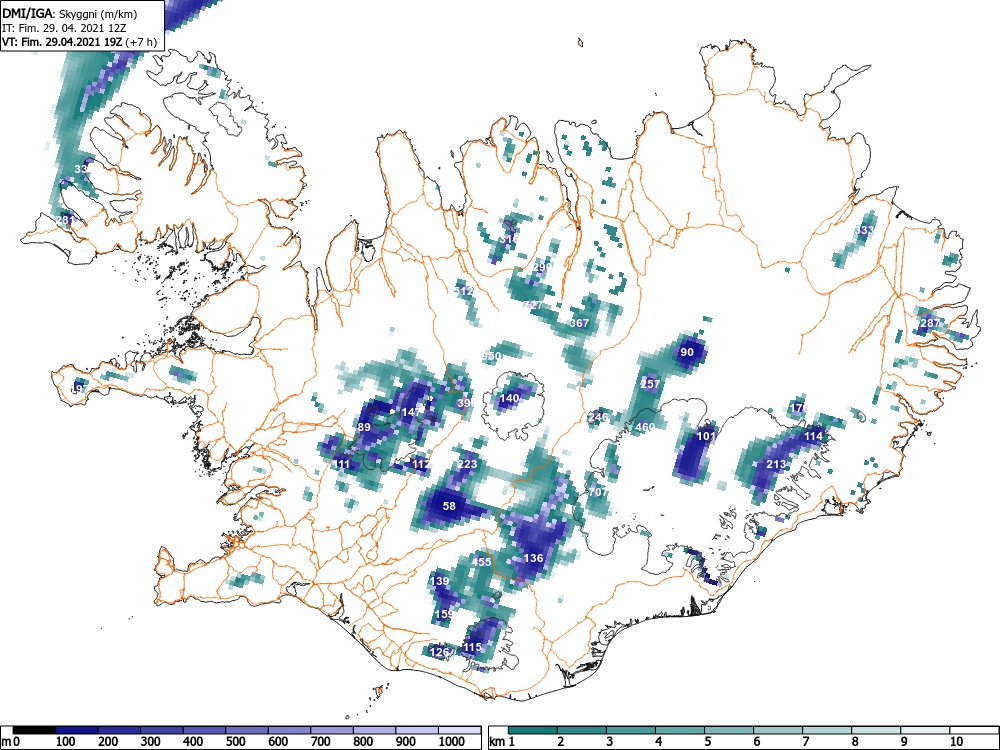Image resolution: width=1000 pixels, height=750 pixels.
Task: Select the map value 367
Action: coord(579,323)
